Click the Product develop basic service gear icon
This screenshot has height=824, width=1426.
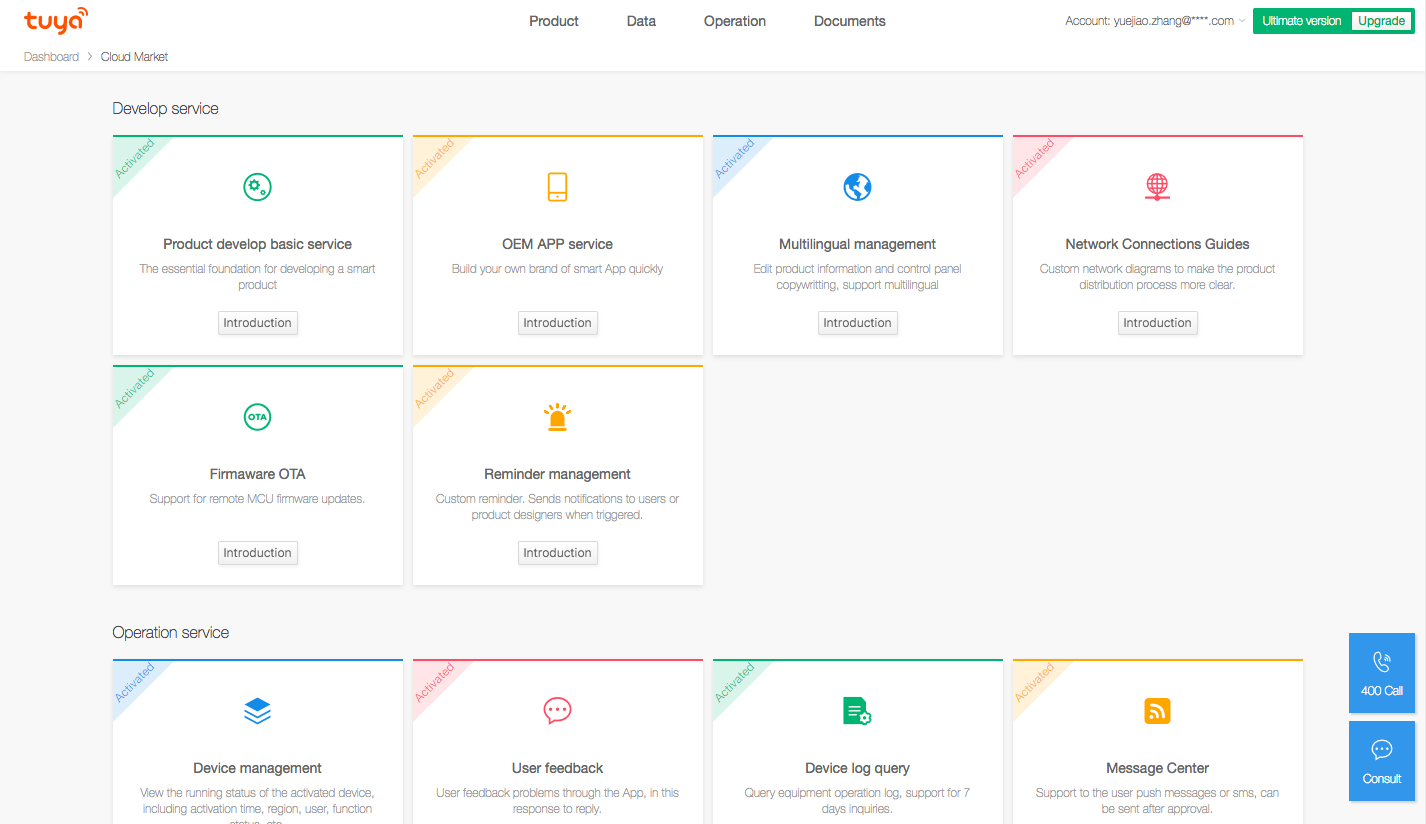click(x=257, y=187)
